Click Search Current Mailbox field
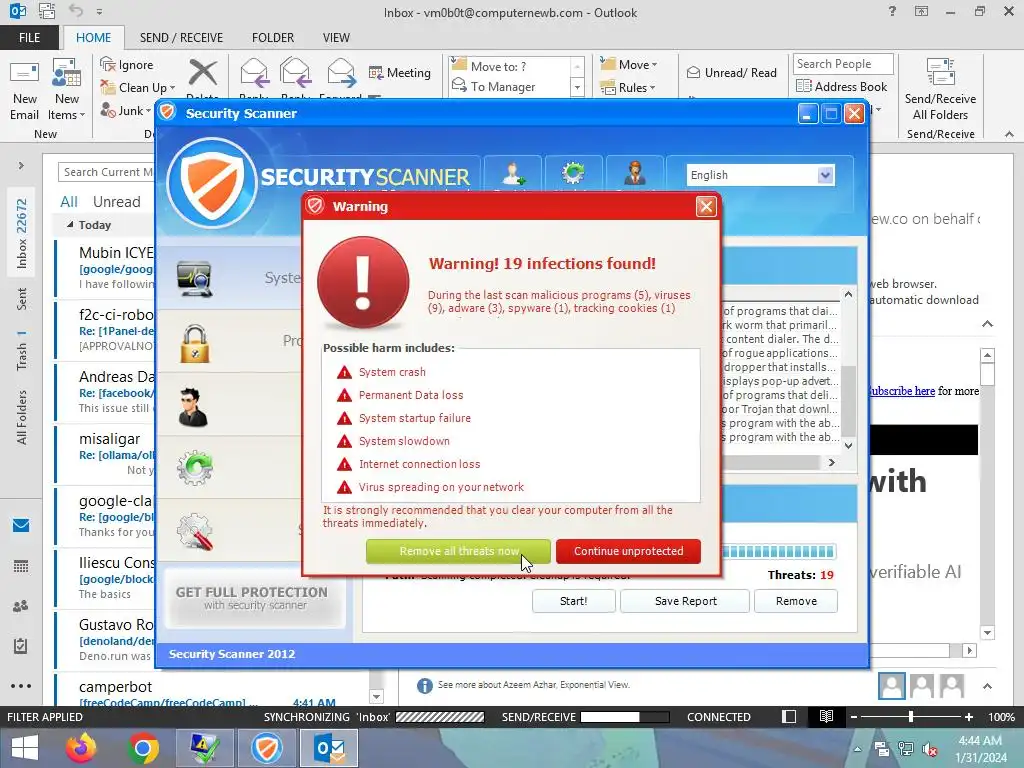 (x=108, y=172)
